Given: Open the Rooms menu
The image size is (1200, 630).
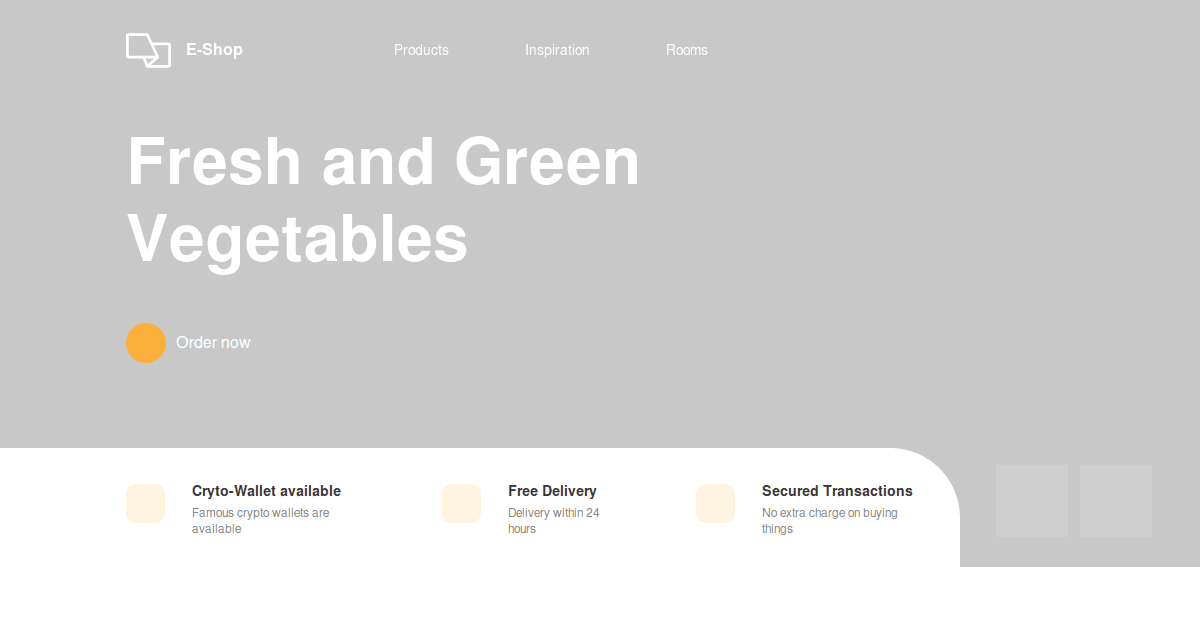Looking at the screenshot, I should 687,49.
